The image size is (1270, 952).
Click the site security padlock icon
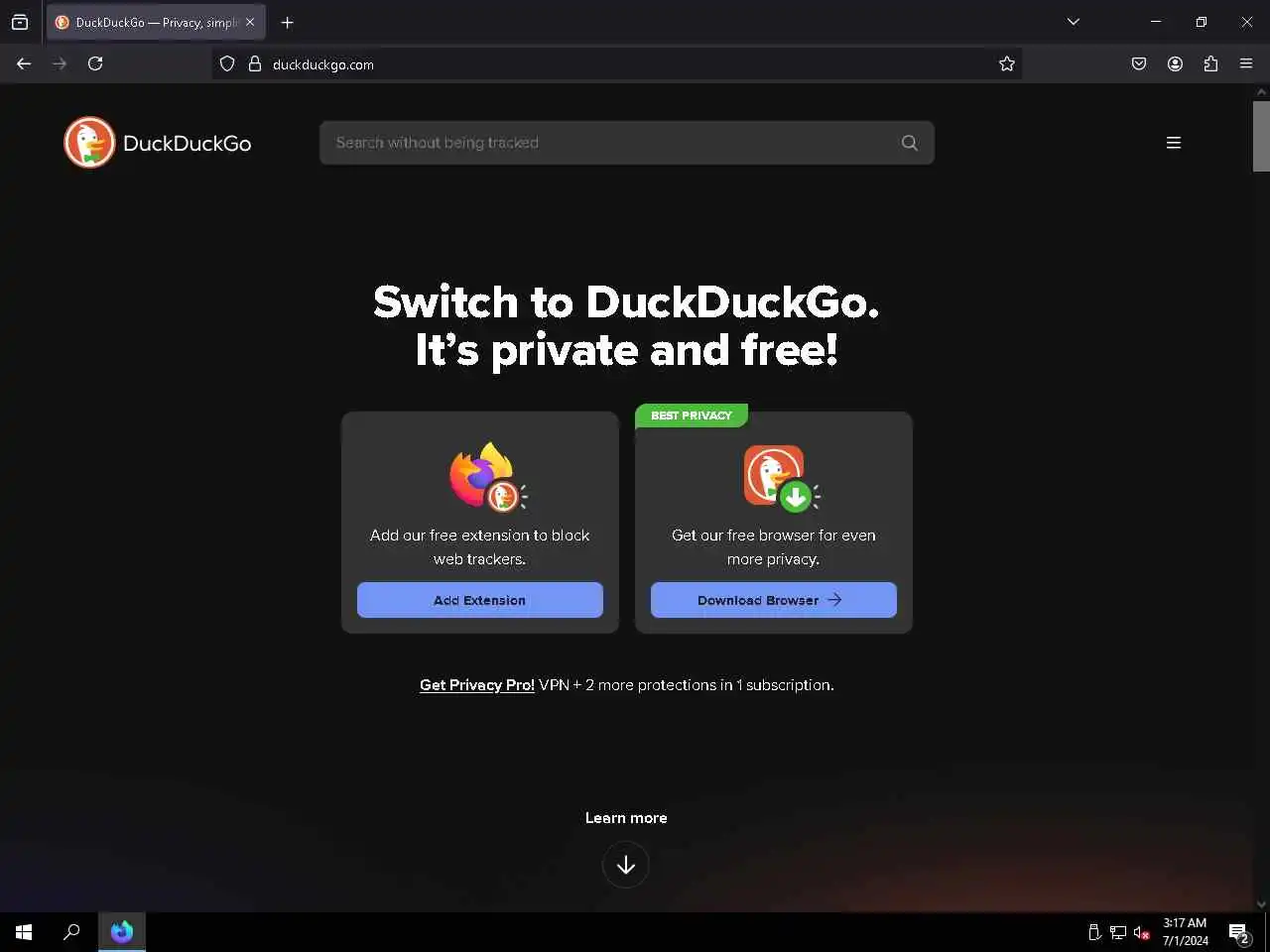254,63
